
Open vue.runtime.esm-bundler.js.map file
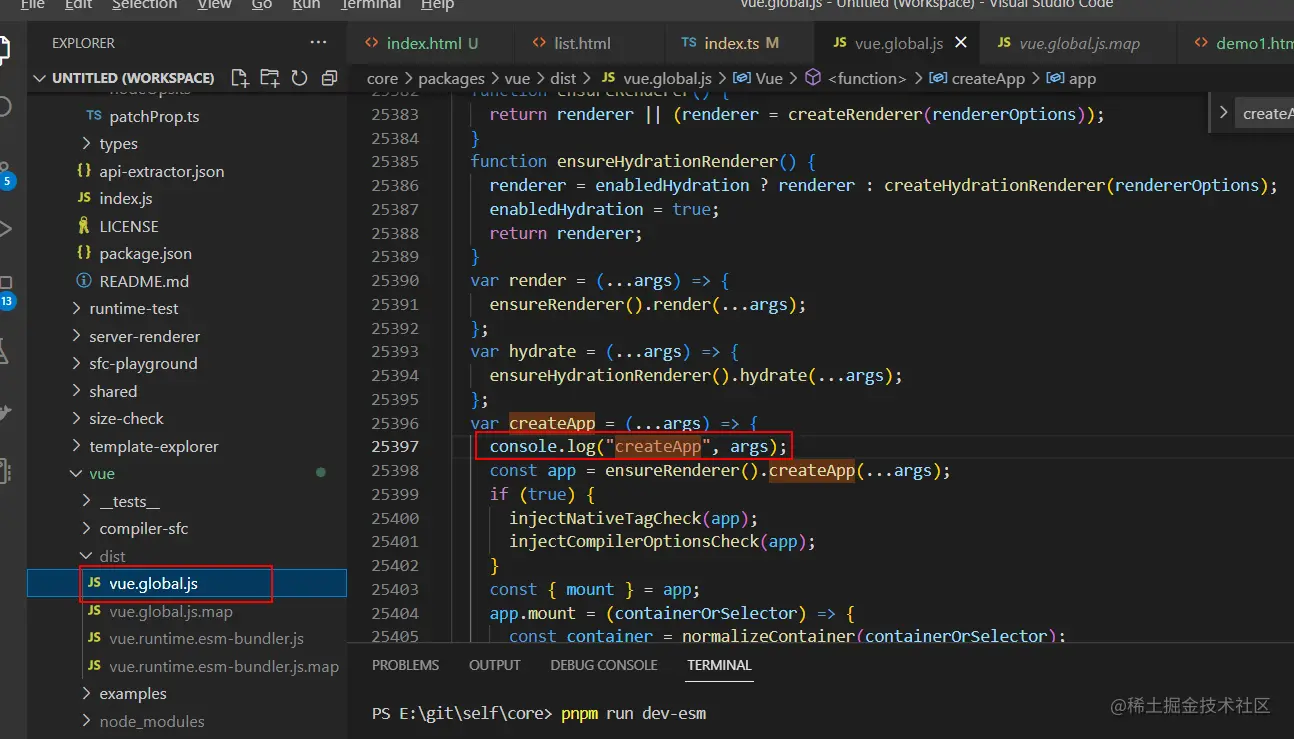click(224, 666)
